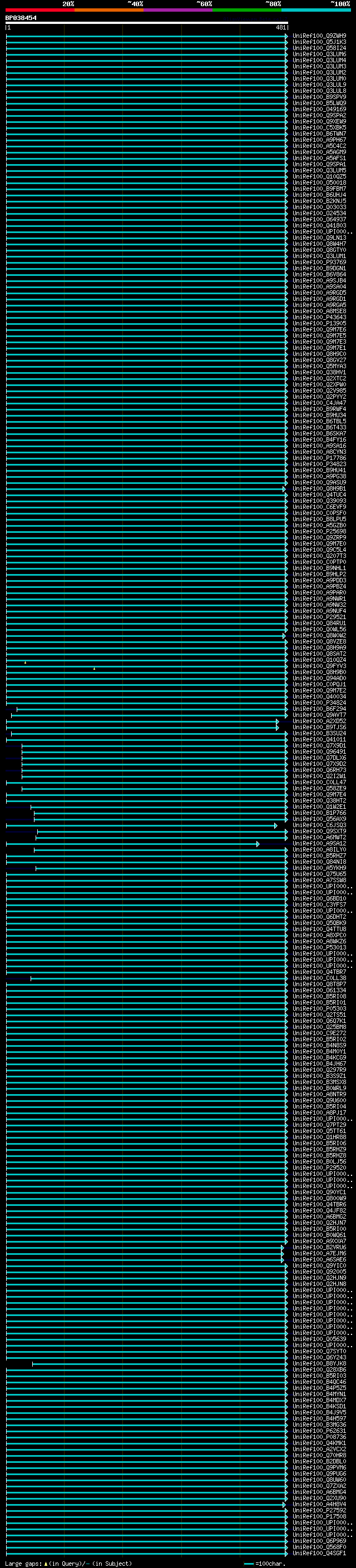
Task: Click the UniRef100_C5XBK5 label
Action: (319, 127)
